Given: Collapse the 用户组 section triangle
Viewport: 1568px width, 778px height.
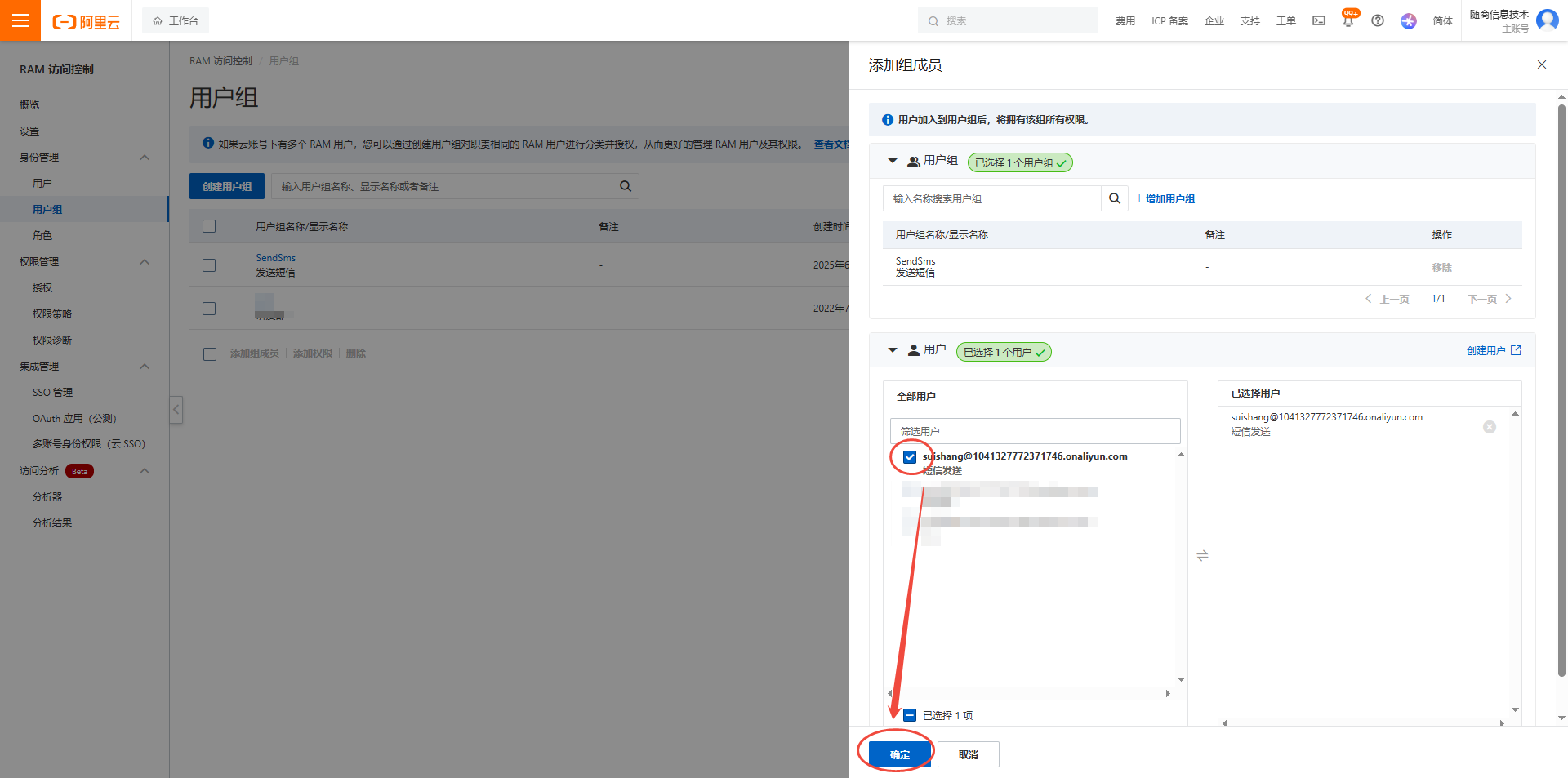Looking at the screenshot, I should 893,161.
